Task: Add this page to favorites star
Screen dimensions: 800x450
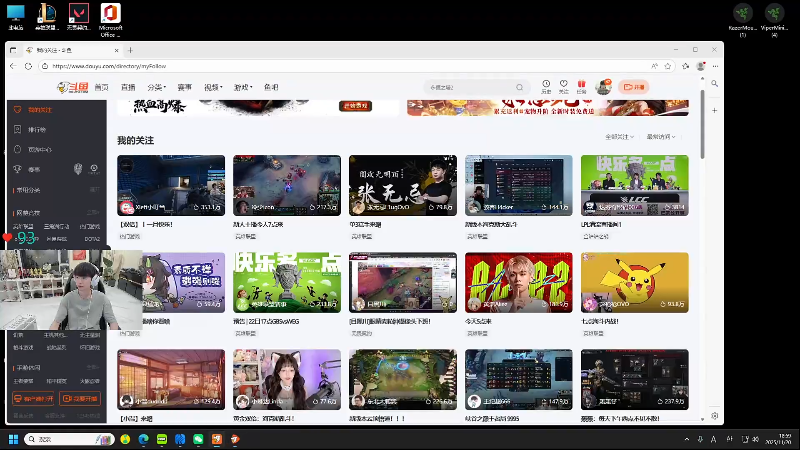Action: pos(667,66)
